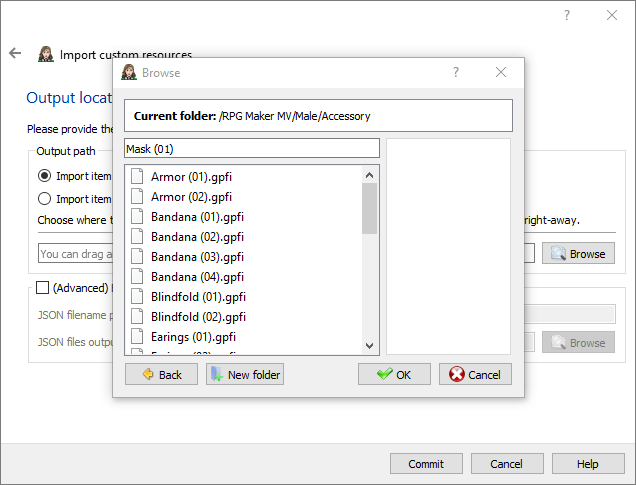This screenshot has height=485, width=636.
Task: Select Bandana (03).gpfi file
Action: tap(197, 257)
